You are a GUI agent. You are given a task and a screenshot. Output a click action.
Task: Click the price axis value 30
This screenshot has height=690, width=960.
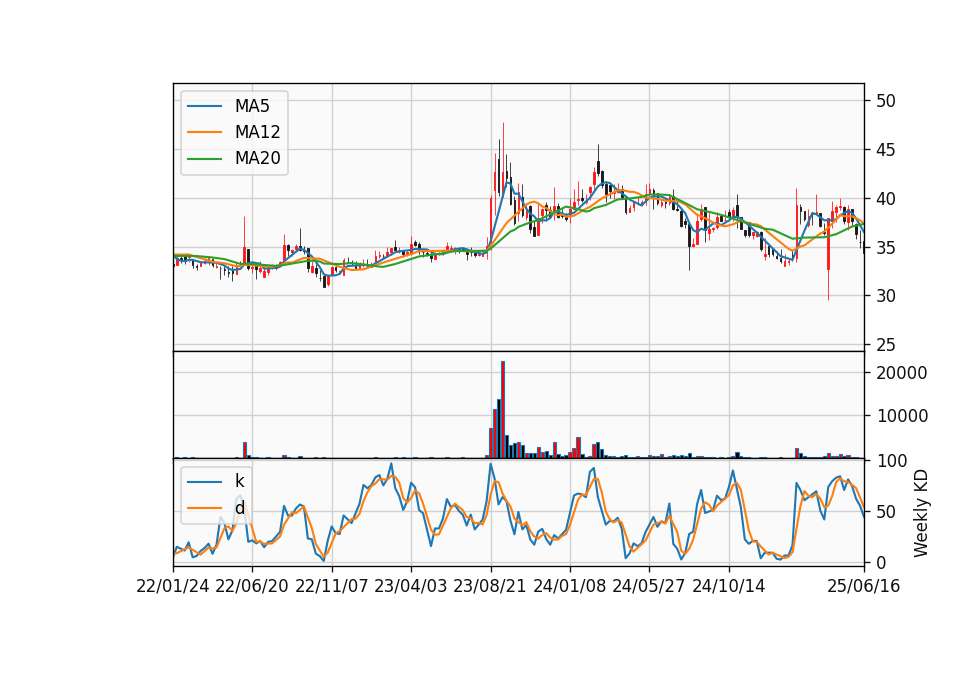(x=885, y=296)
